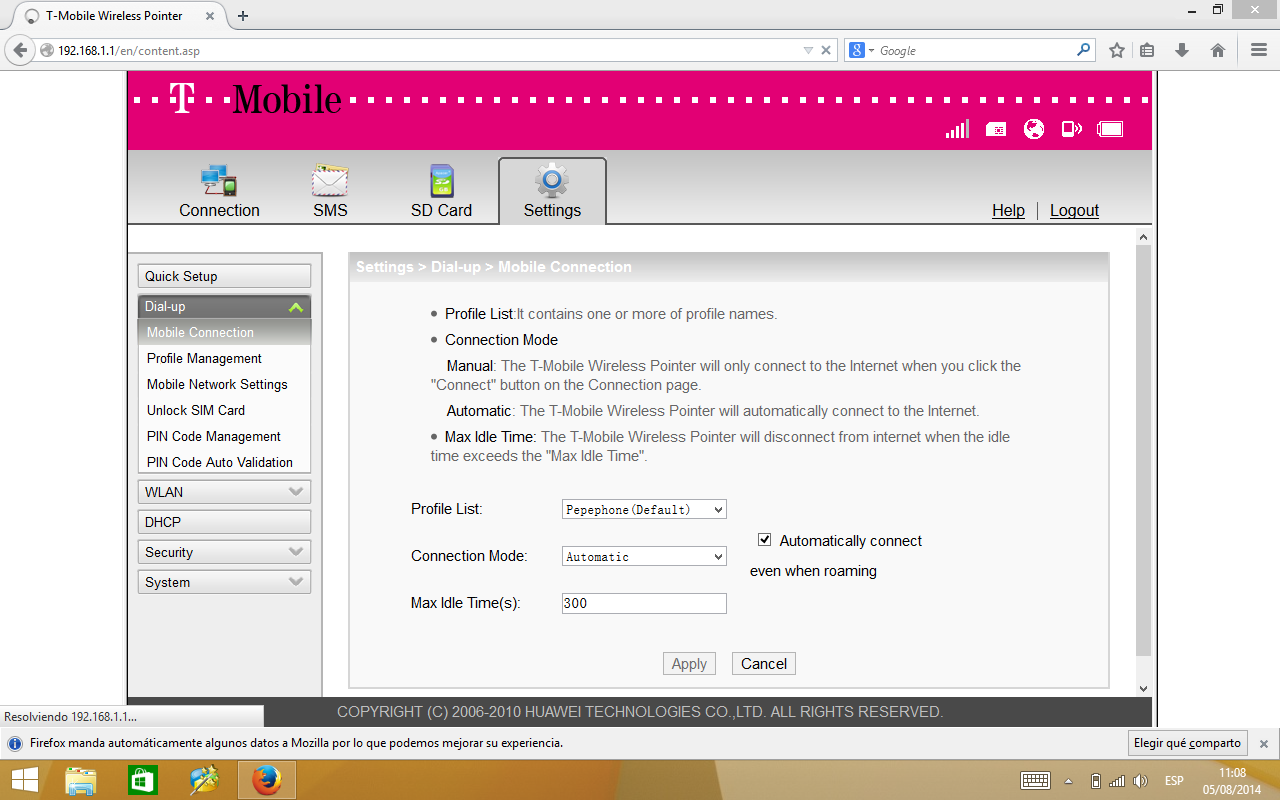The image size is (1280, 800).
Task: Click the Max Idle Time input field
Action: (644, 603)
